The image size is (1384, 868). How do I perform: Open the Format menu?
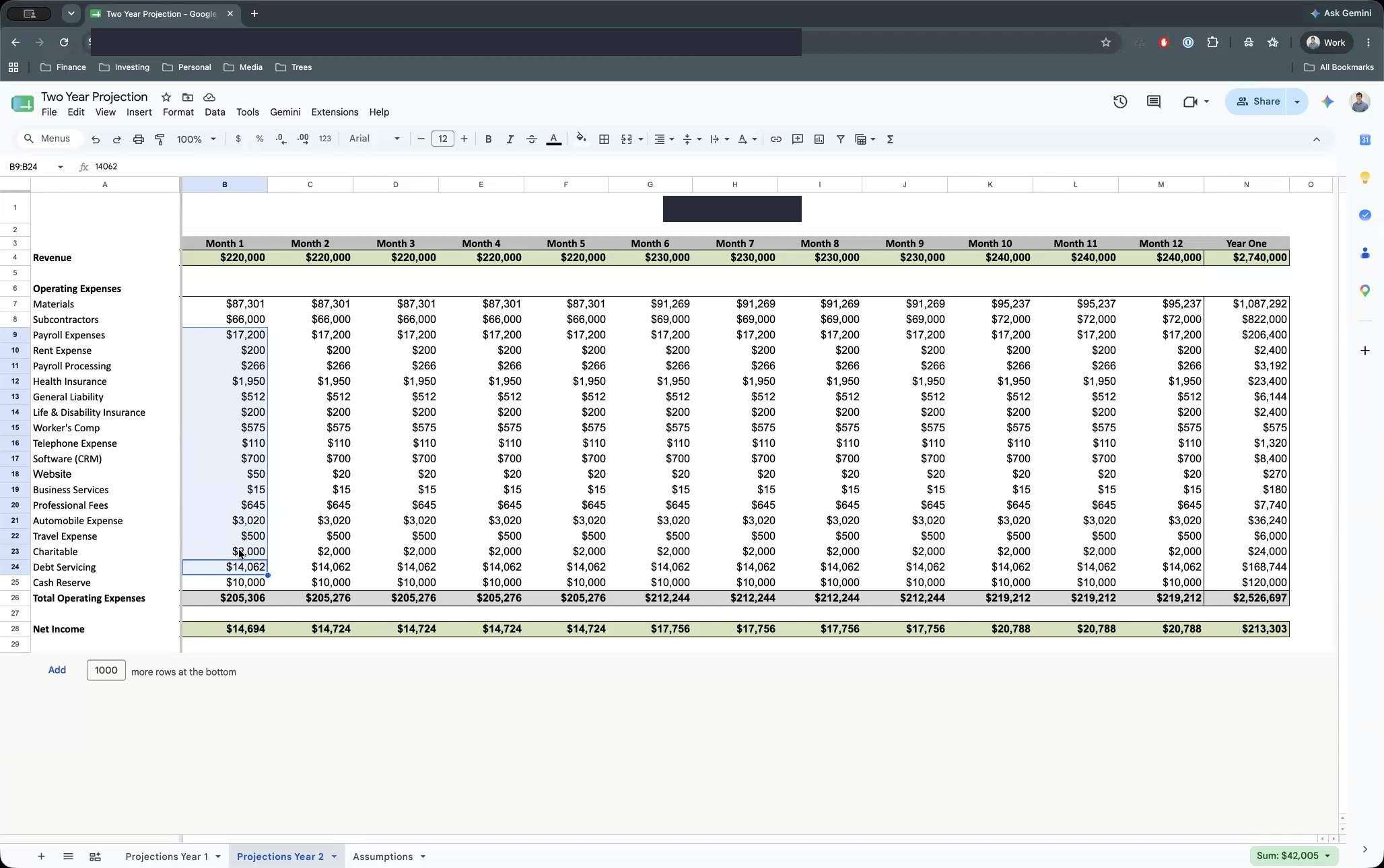click(x=178, y=112)
